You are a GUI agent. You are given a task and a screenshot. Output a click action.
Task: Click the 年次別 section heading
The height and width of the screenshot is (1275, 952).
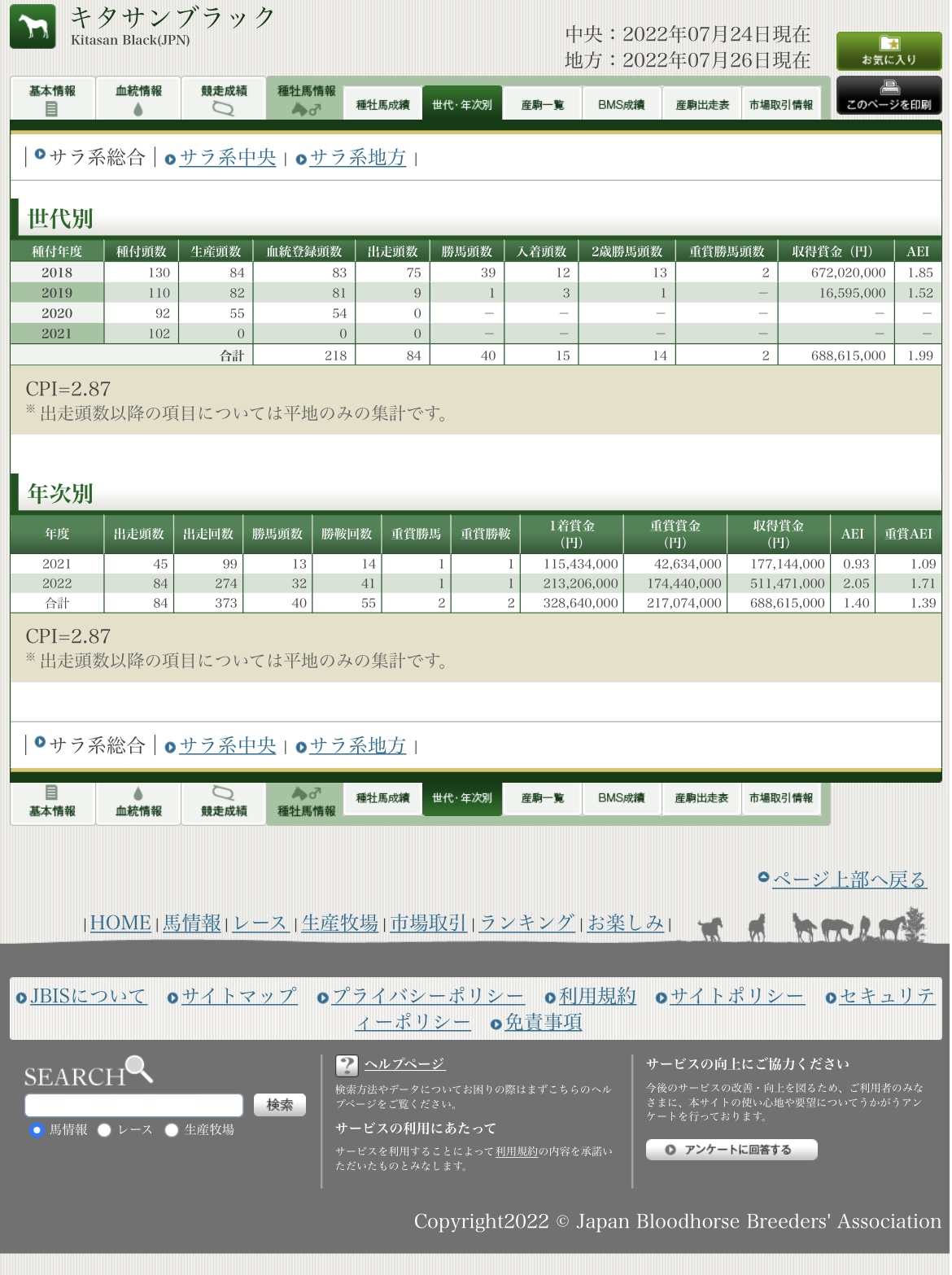pos(60,493)
